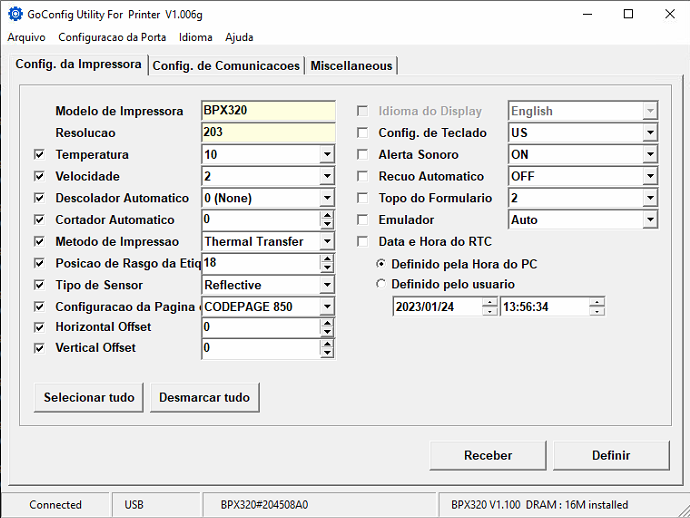The width and height of the screenshot is (690, 518).
Task: Decrease the RTC time spinner
Action: click(597, 311)
